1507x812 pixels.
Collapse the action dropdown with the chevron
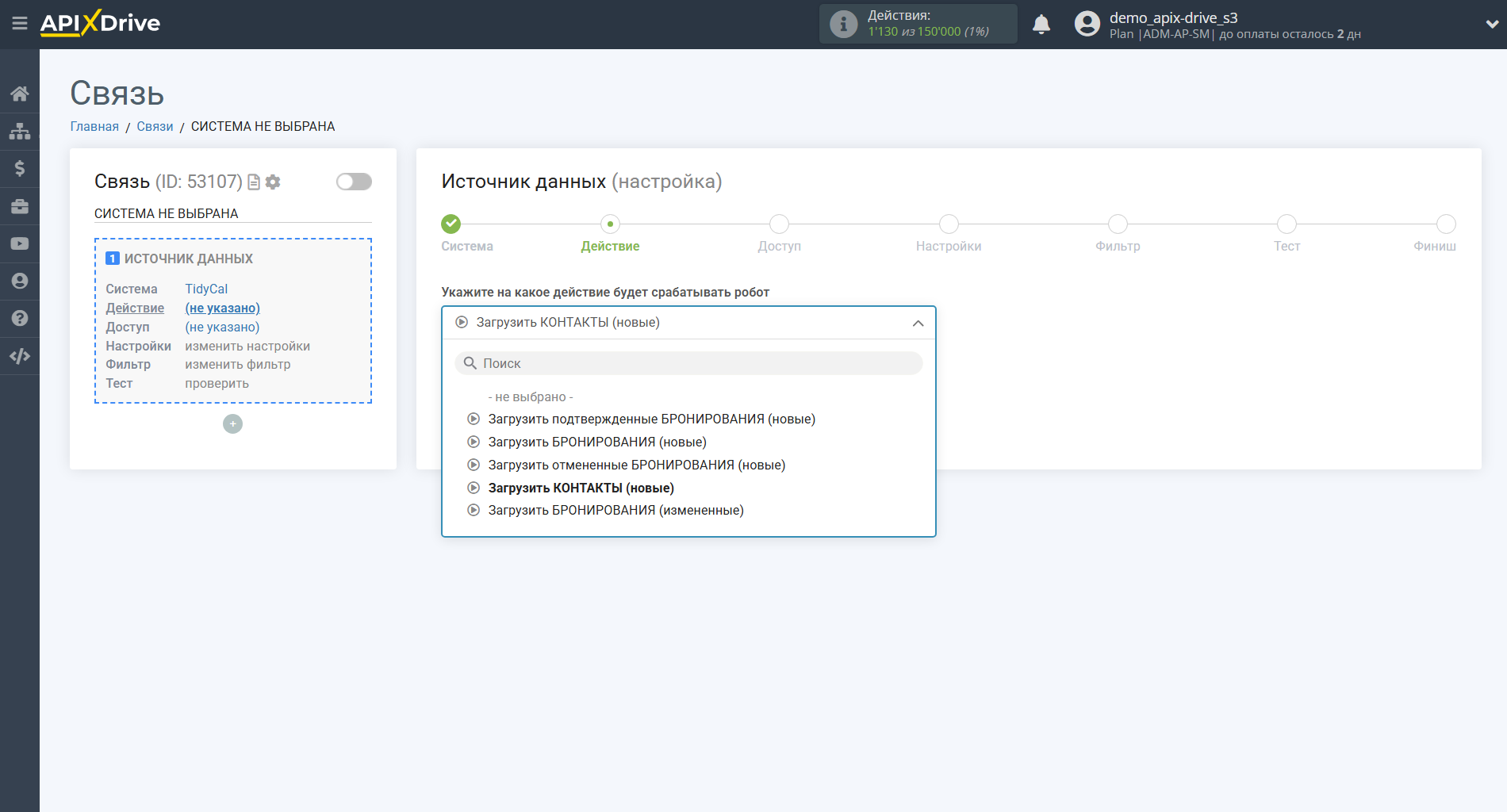coord(918,323)
